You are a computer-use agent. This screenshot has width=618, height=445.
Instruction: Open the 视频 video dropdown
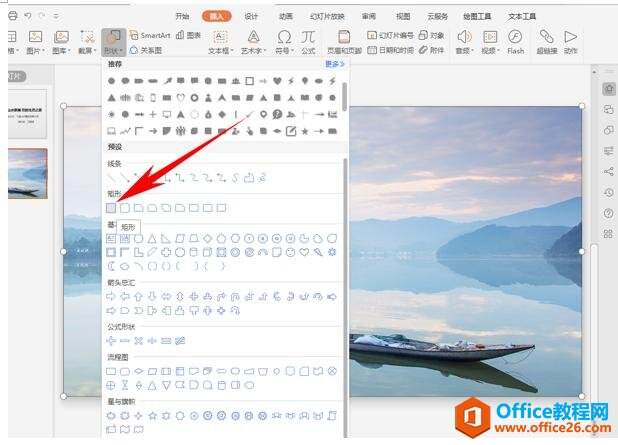point(490,42)
